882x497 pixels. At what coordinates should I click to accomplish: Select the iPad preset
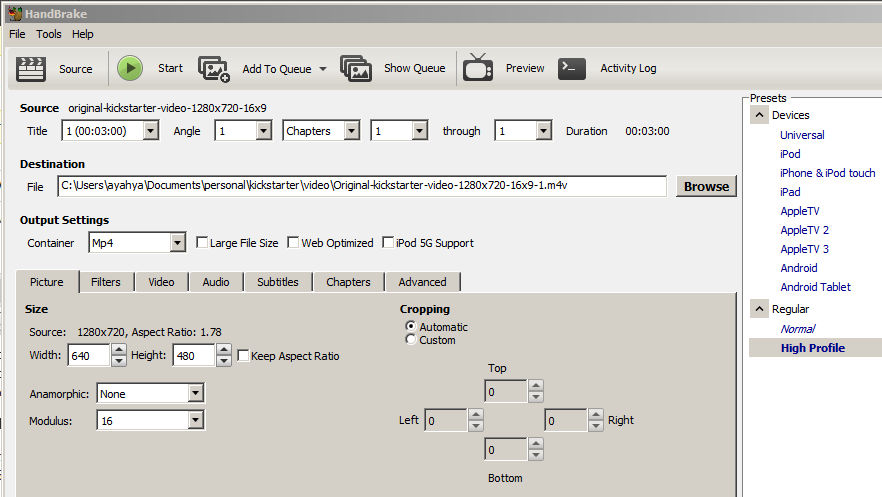(790, 192)
